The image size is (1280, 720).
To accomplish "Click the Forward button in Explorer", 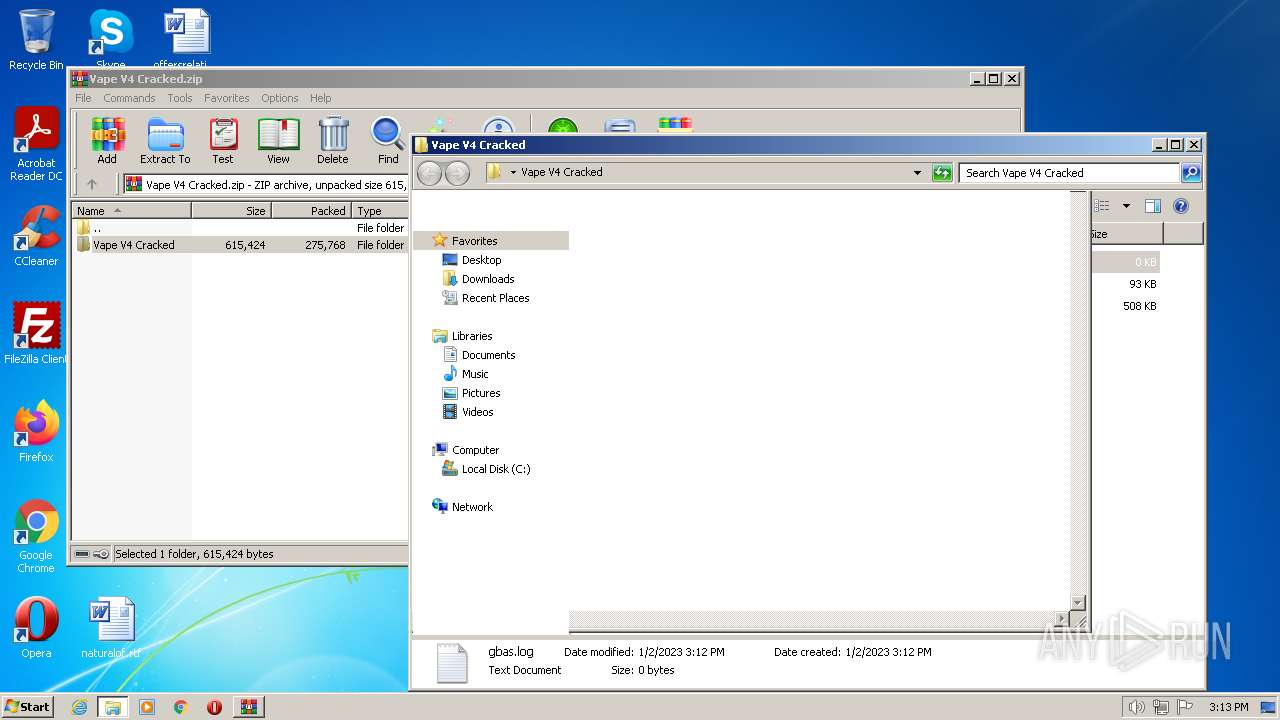I will [x=457, y=173].
